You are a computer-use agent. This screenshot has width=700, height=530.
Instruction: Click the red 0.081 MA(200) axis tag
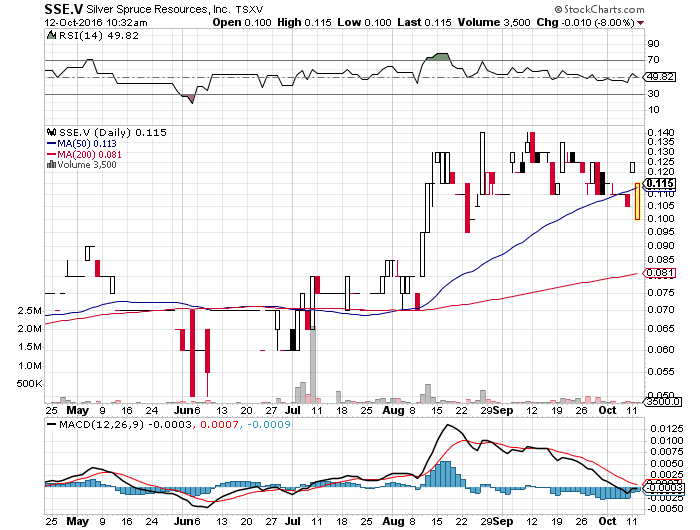[x=659, y=272]
